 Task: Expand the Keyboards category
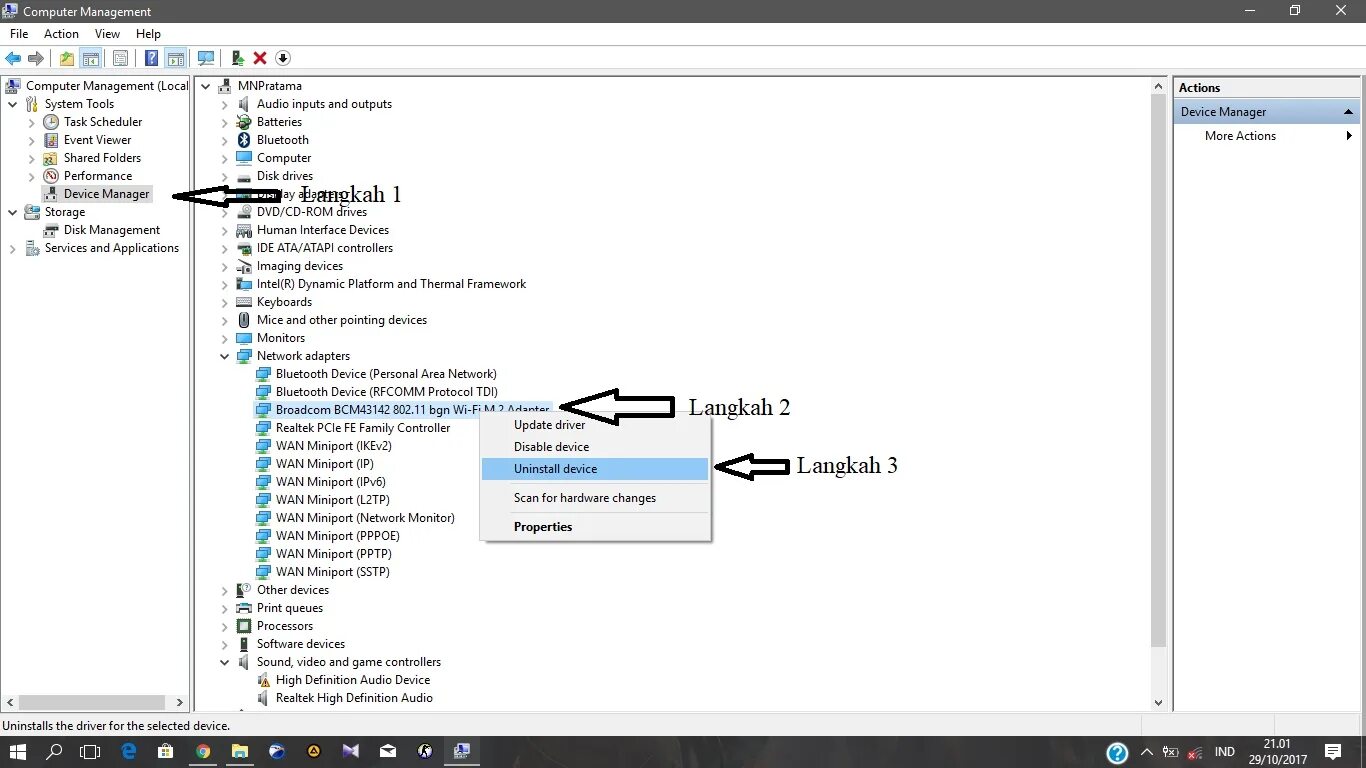click(x=225, y=302)
